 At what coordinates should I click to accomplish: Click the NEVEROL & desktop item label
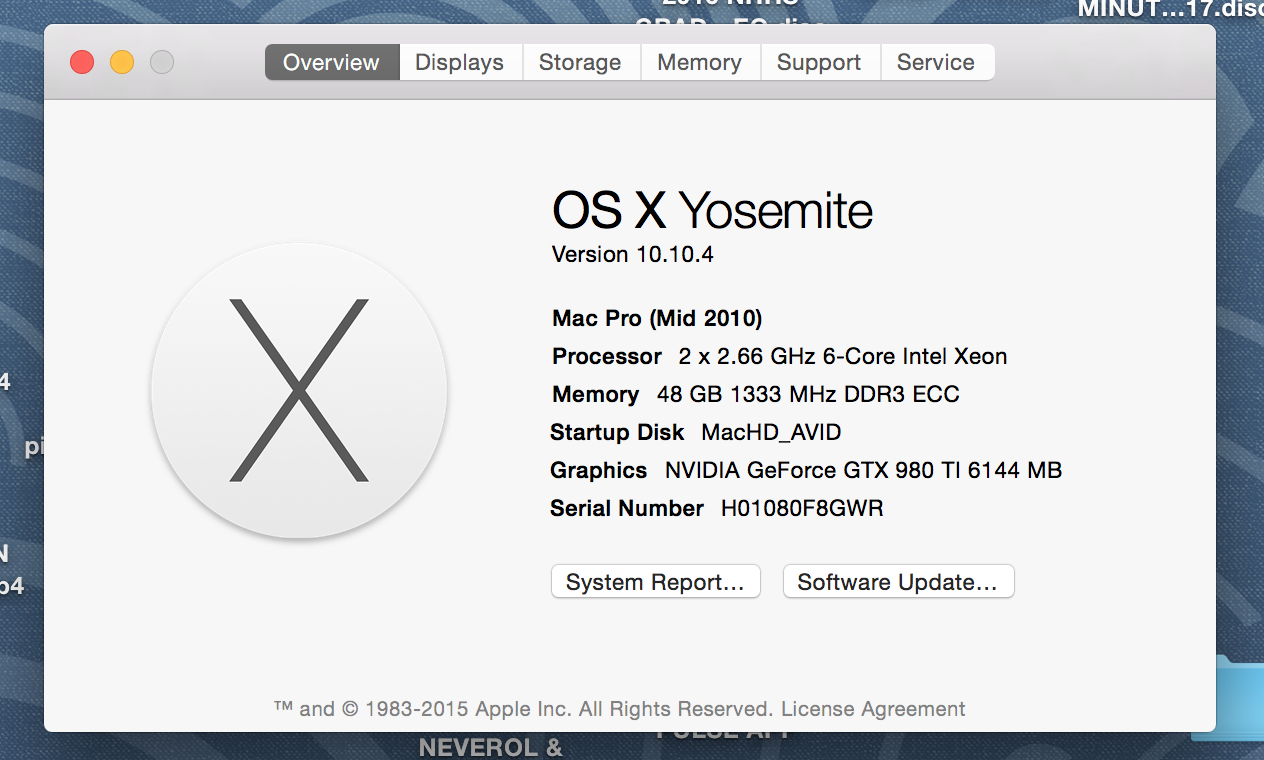click(x=491, y=747)
